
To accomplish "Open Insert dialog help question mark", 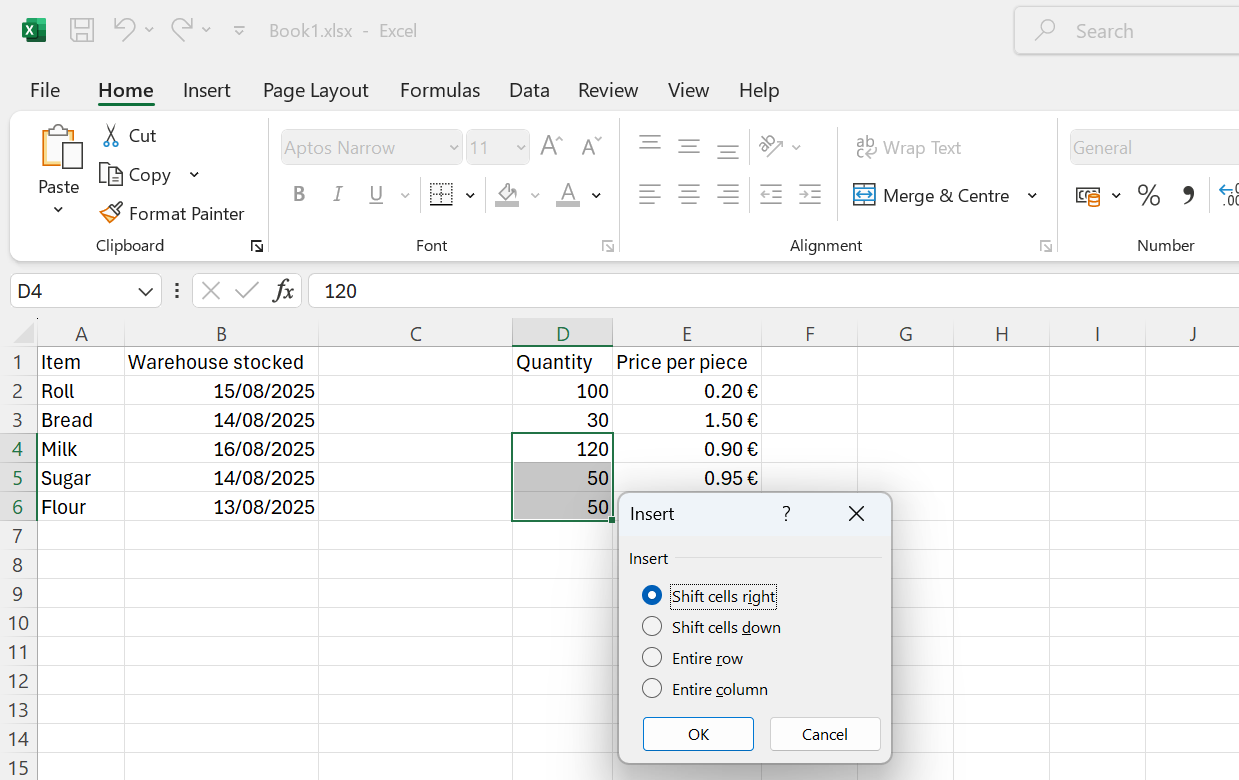I will (786, 514).
